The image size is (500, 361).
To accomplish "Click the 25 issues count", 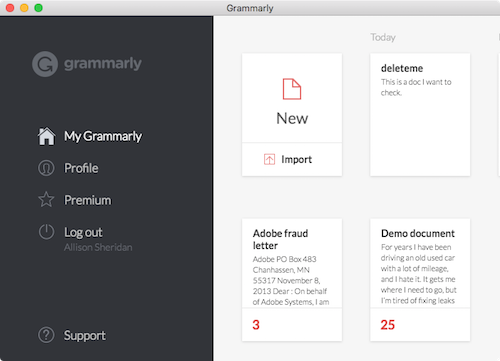I will [388, 325].
